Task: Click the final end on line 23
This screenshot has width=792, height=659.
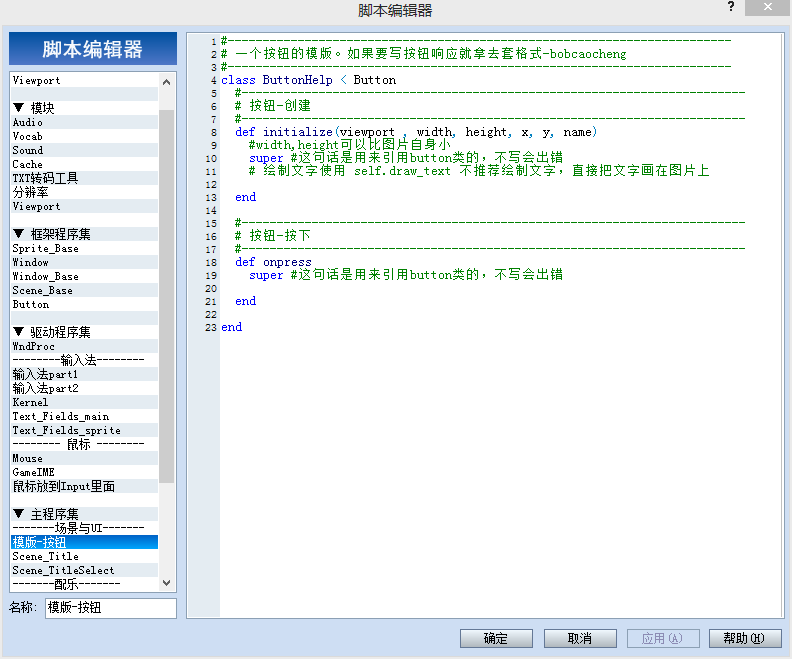Action: (232, 327)
